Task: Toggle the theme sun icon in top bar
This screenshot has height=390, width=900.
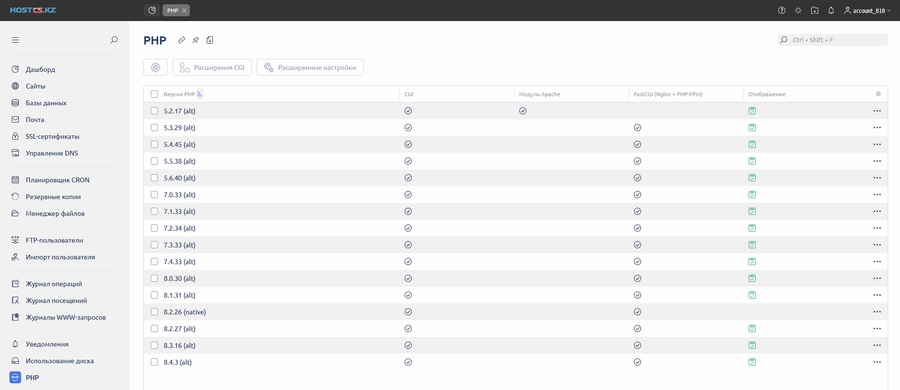Action: (x=798, y=10)
